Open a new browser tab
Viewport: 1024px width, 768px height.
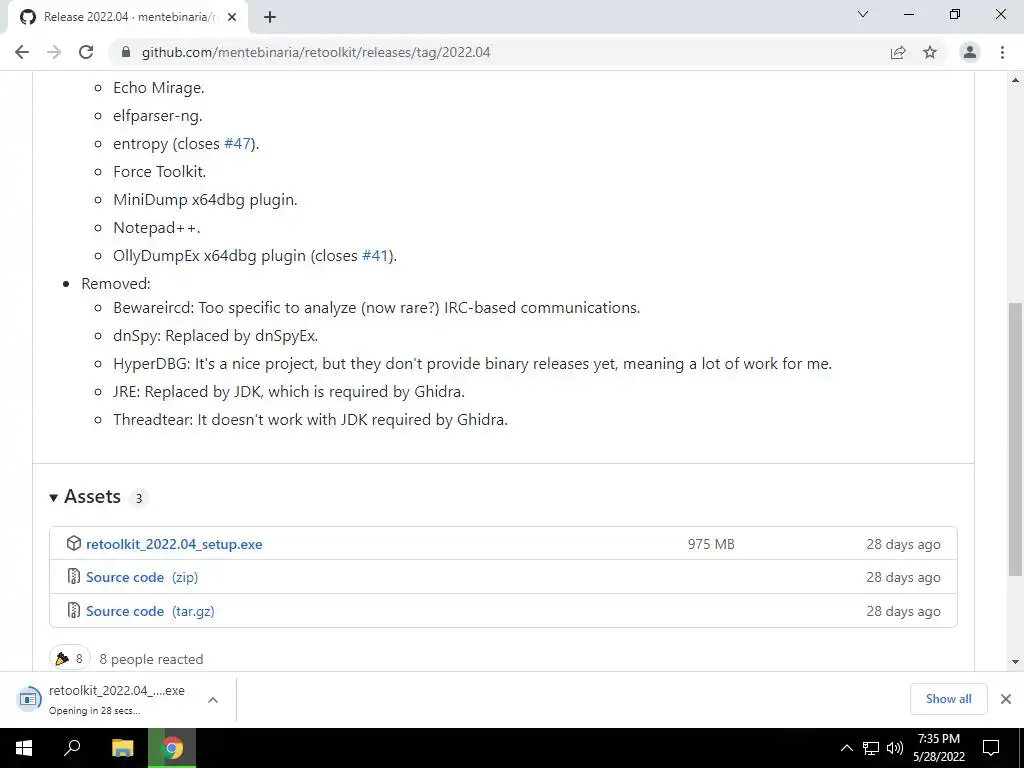coord(270,18)
